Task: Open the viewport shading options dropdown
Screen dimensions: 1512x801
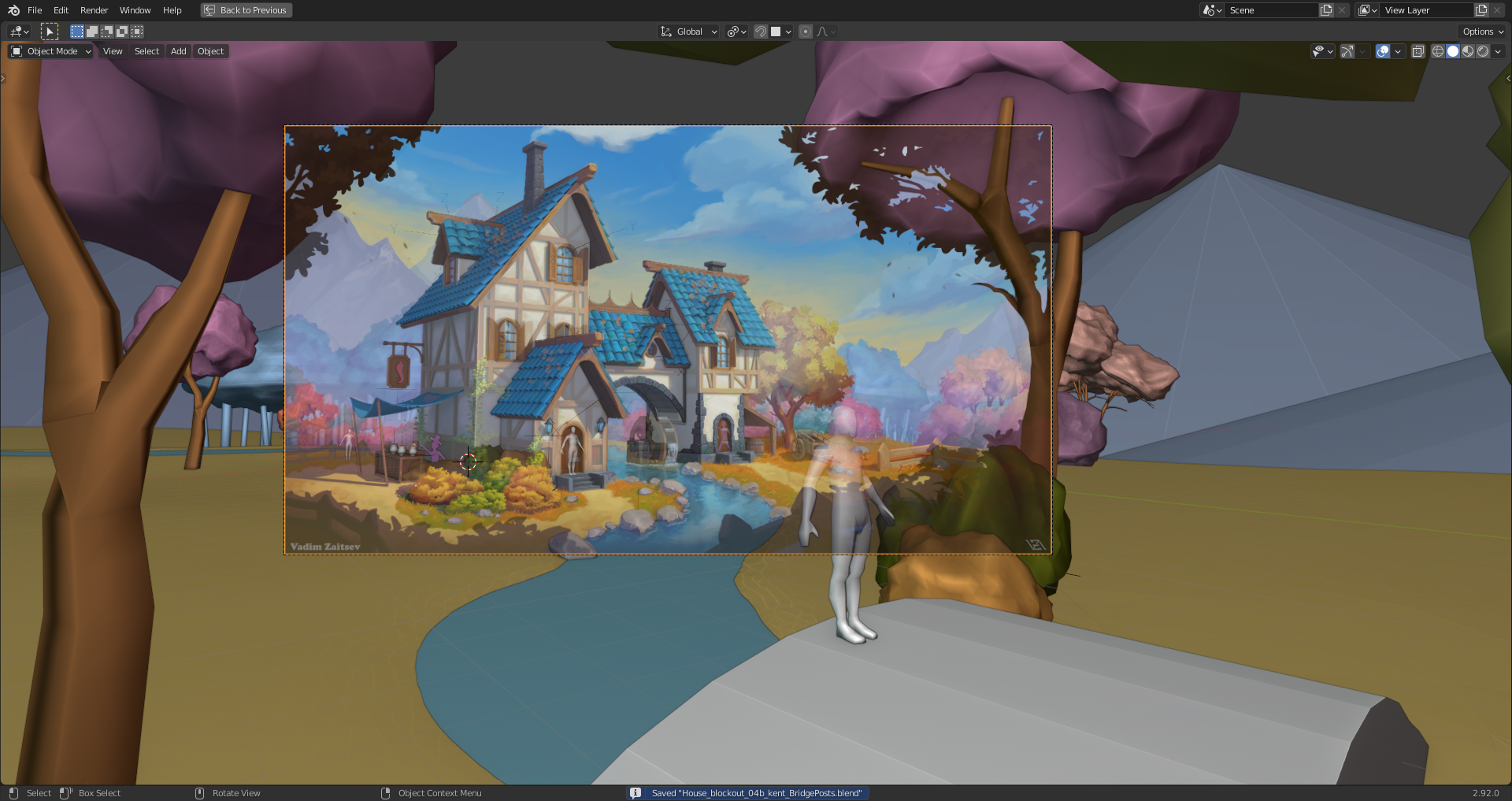Action: [x=1498, y=51]
